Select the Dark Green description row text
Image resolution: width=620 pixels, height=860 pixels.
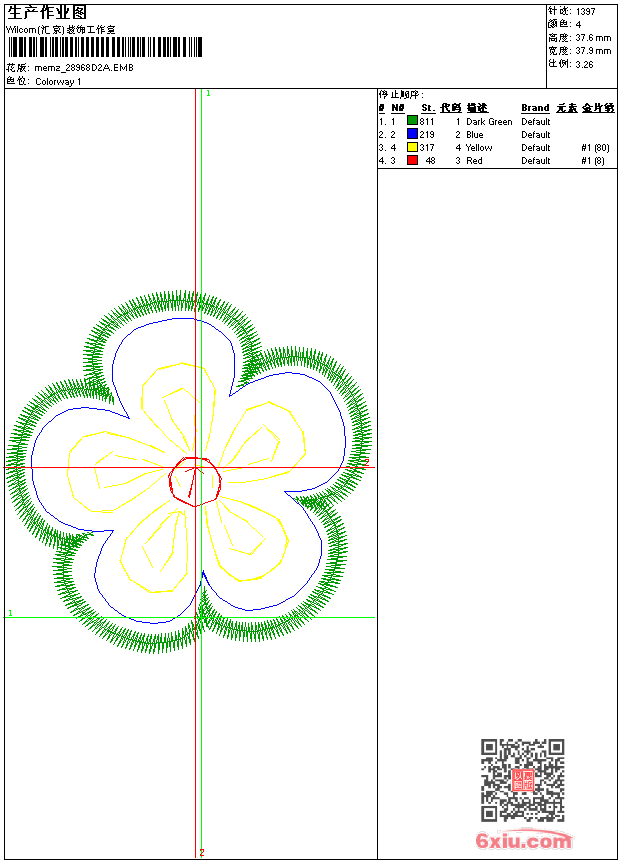click(489, 122)
